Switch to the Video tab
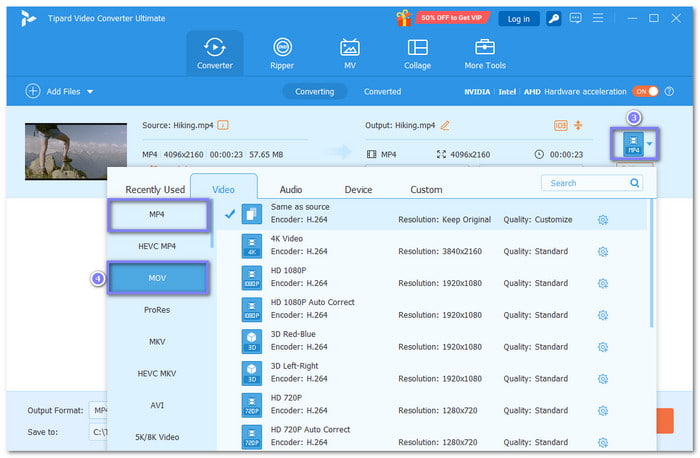The image size is (700, 458). click(224, 189)
